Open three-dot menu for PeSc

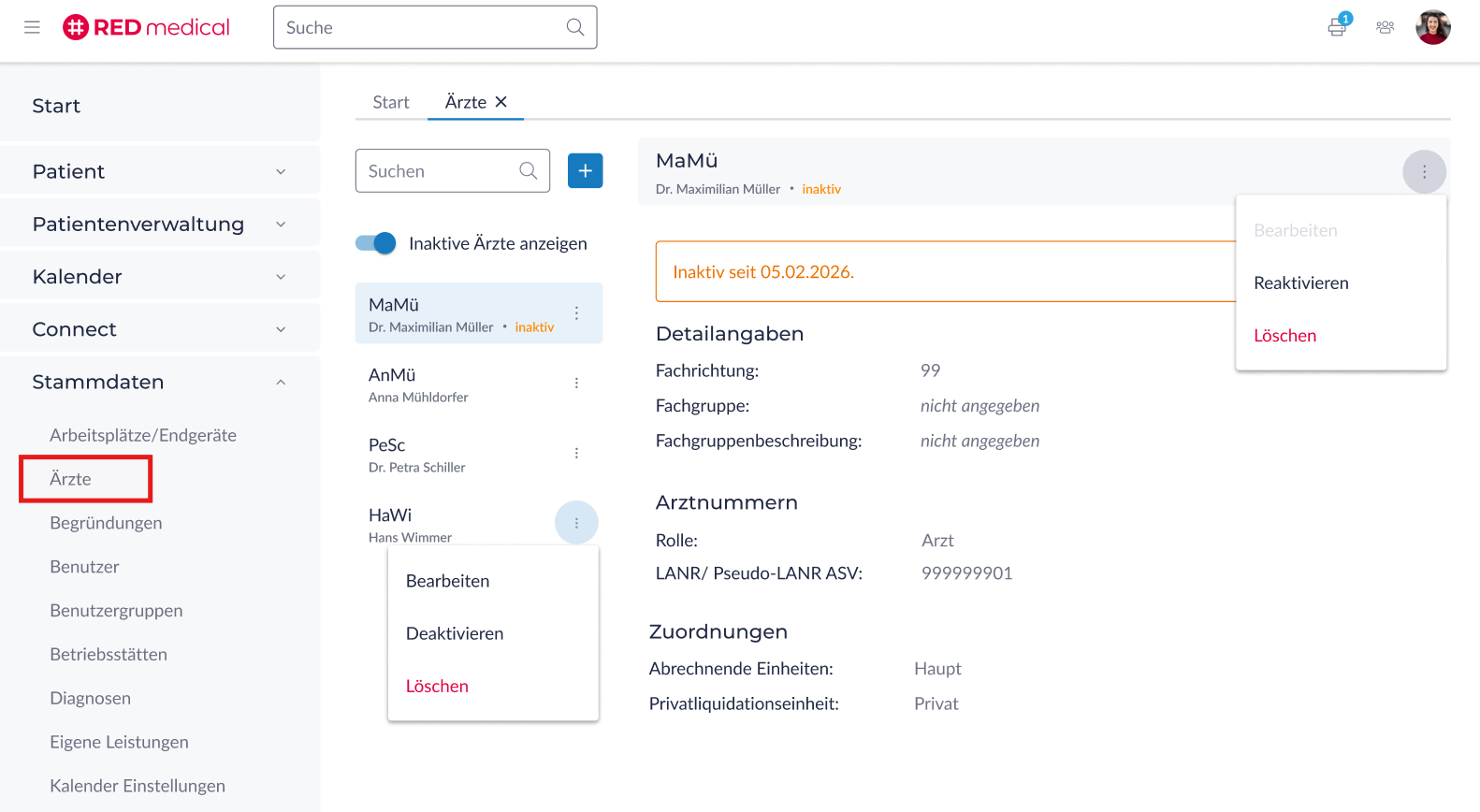click(x=576, y=454)
